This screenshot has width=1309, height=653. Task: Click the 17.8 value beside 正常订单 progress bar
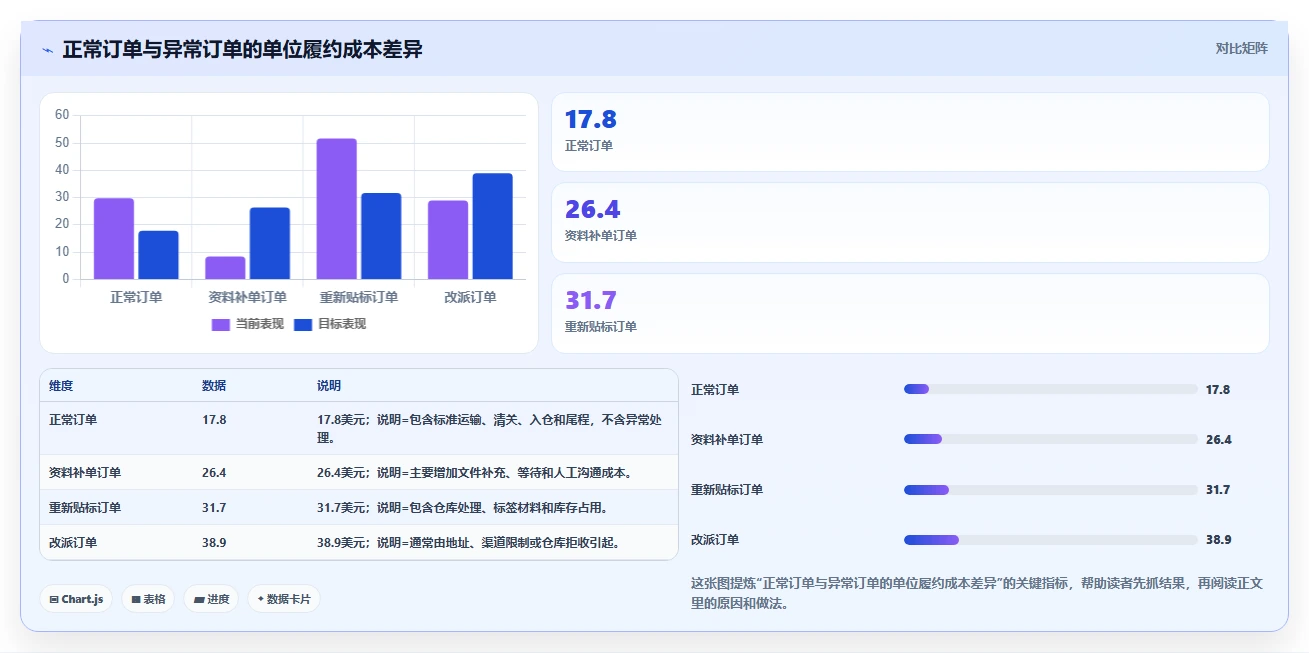1218,390
